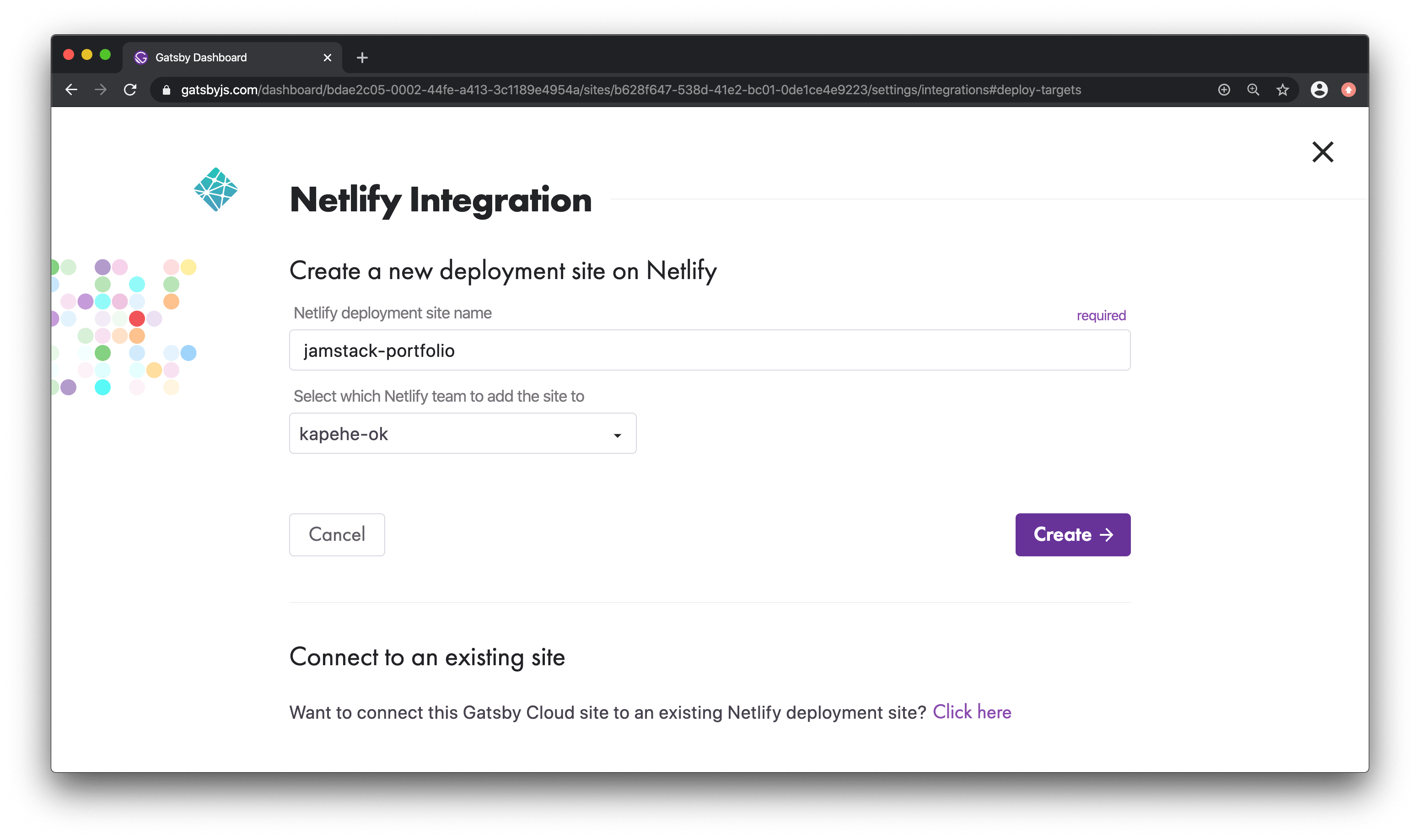Click the kapehe-ok dropdown arrow
Viewport: 1420px width, 840px height.
click(617, 435)
